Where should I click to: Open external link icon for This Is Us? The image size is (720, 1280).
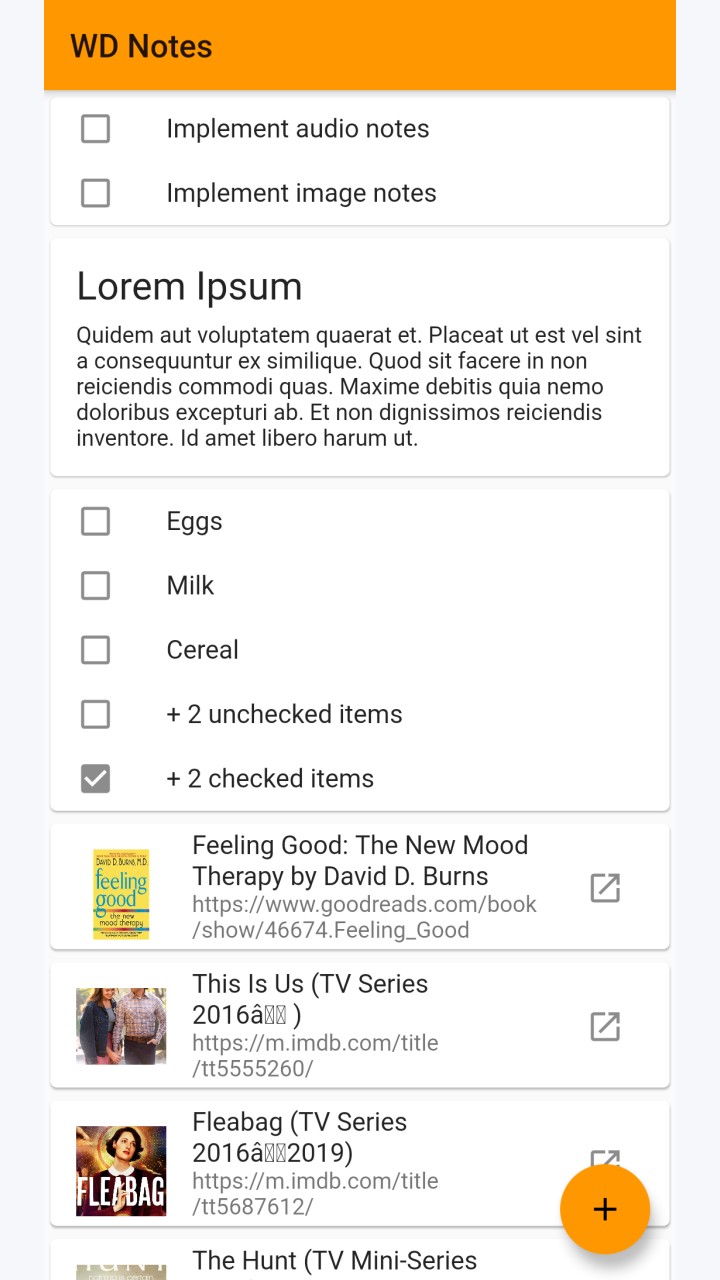point(605,1026)
